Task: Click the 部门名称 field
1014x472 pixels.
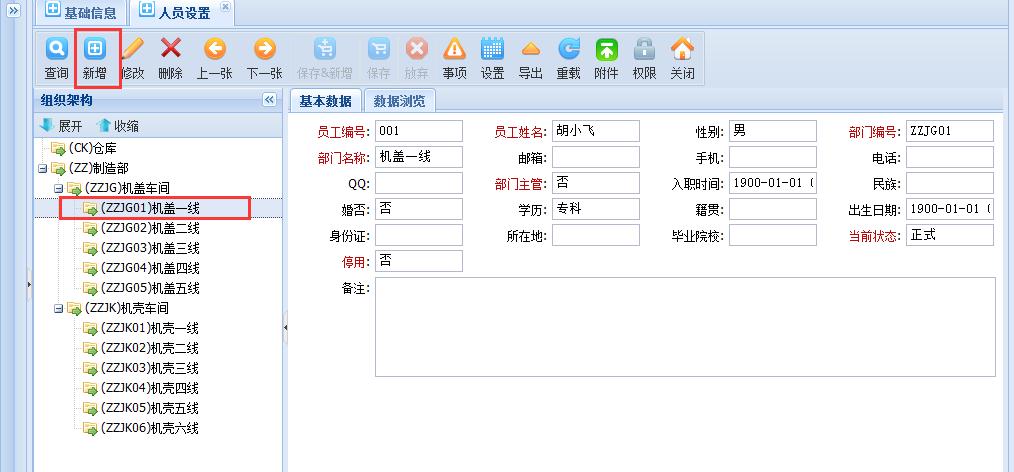Action: point(419,157)
